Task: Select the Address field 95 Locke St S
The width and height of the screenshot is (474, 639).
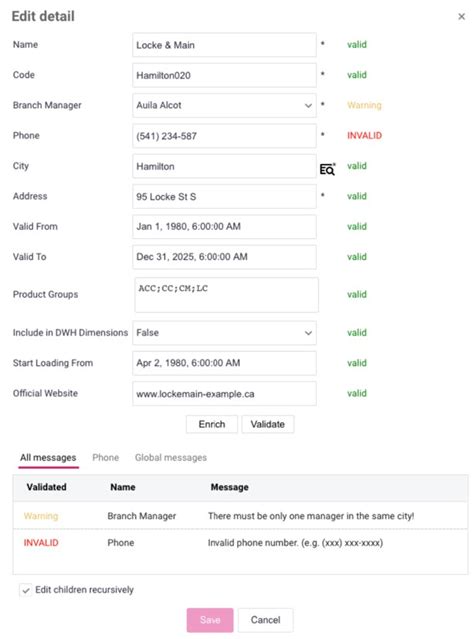Action: [x=224, y=196]
